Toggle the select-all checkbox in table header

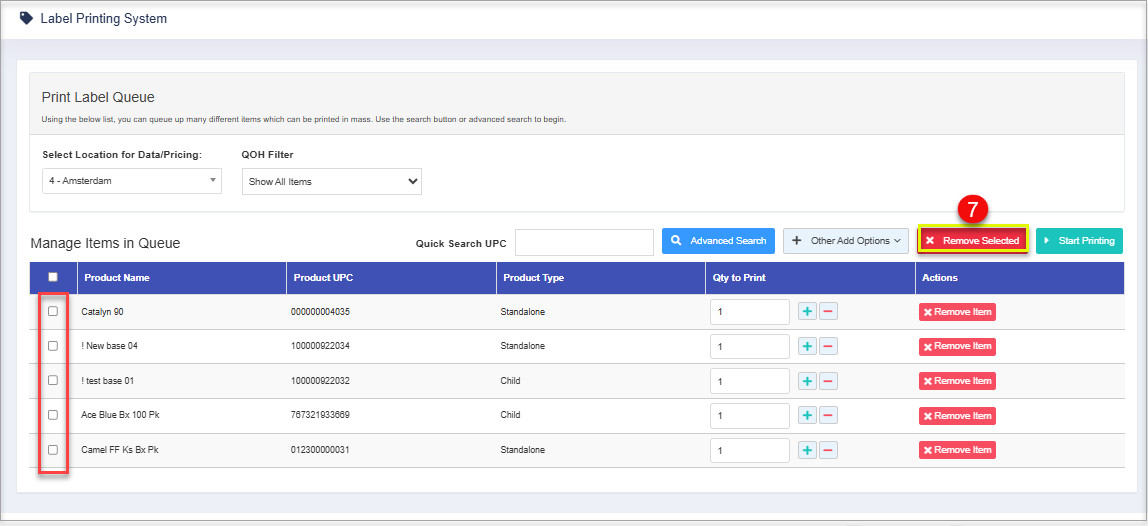click(53, 277)
